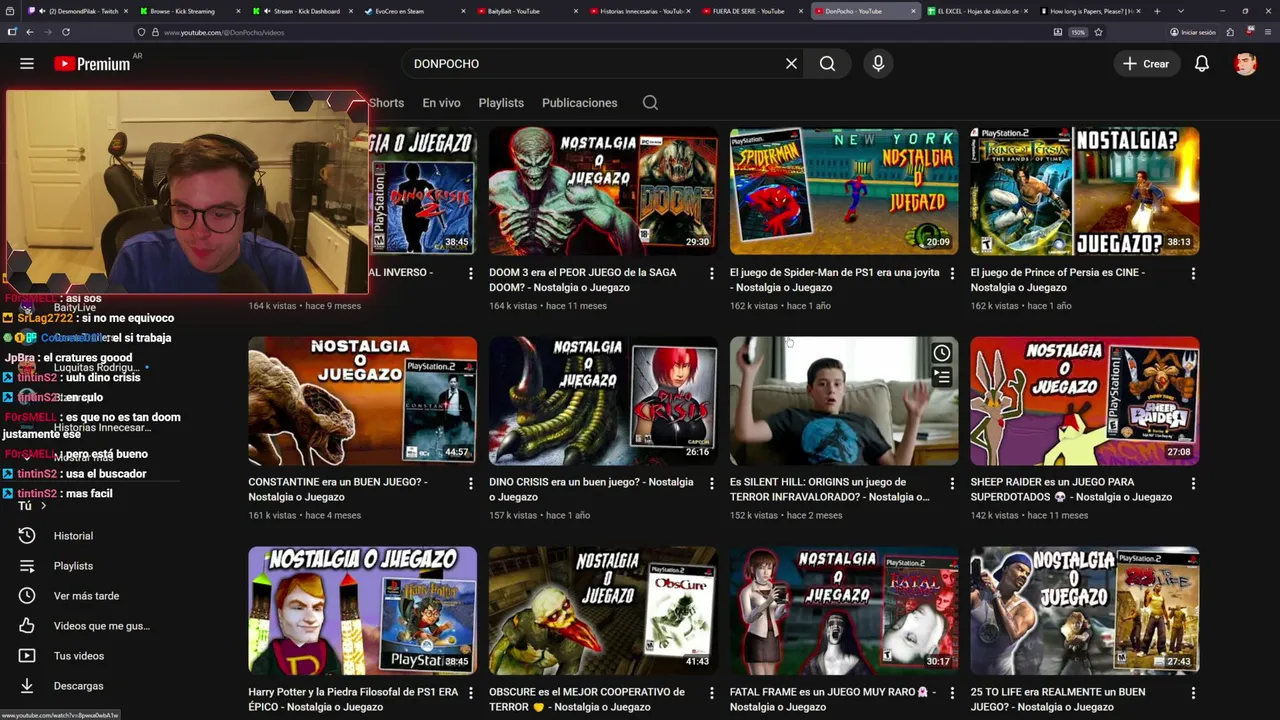The height and width of the screenshot is (720, 1280).
Task: Open the YouTube hamburger guide menu
Action: pyautogui.click(x=27, y=63)
